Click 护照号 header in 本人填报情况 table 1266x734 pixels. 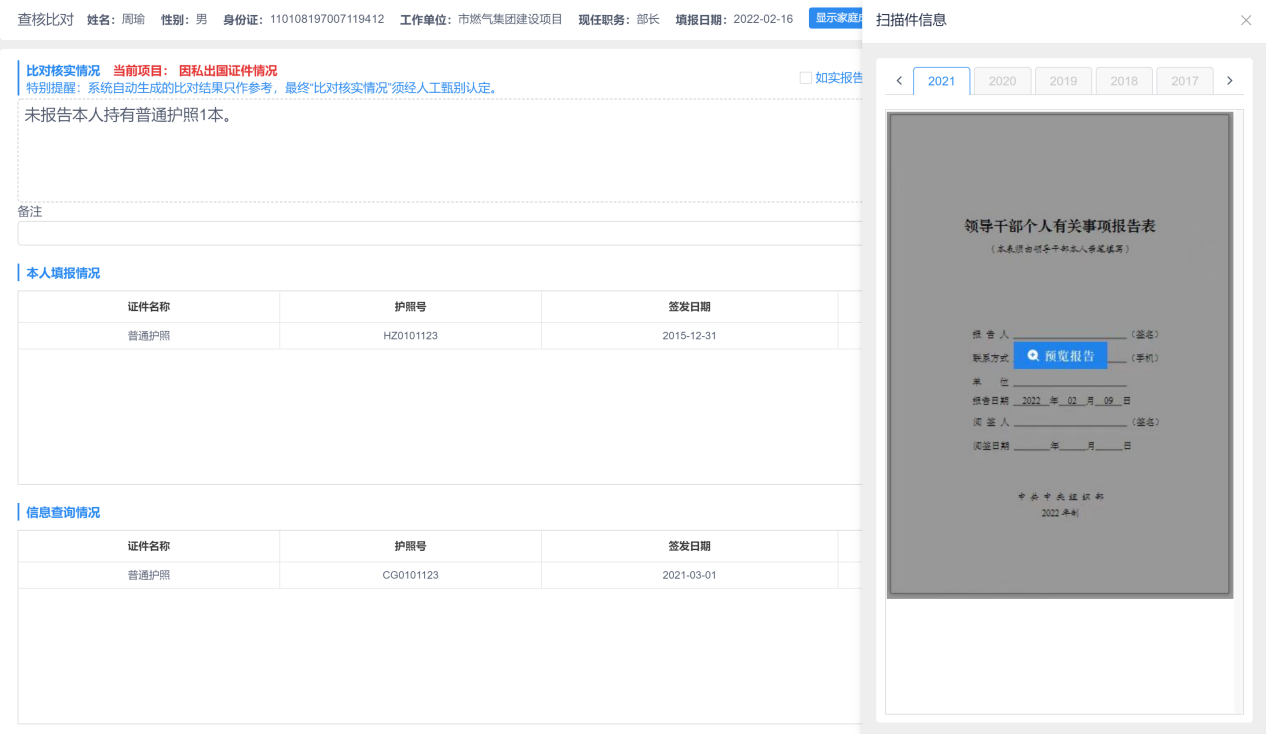coord(410,307)
